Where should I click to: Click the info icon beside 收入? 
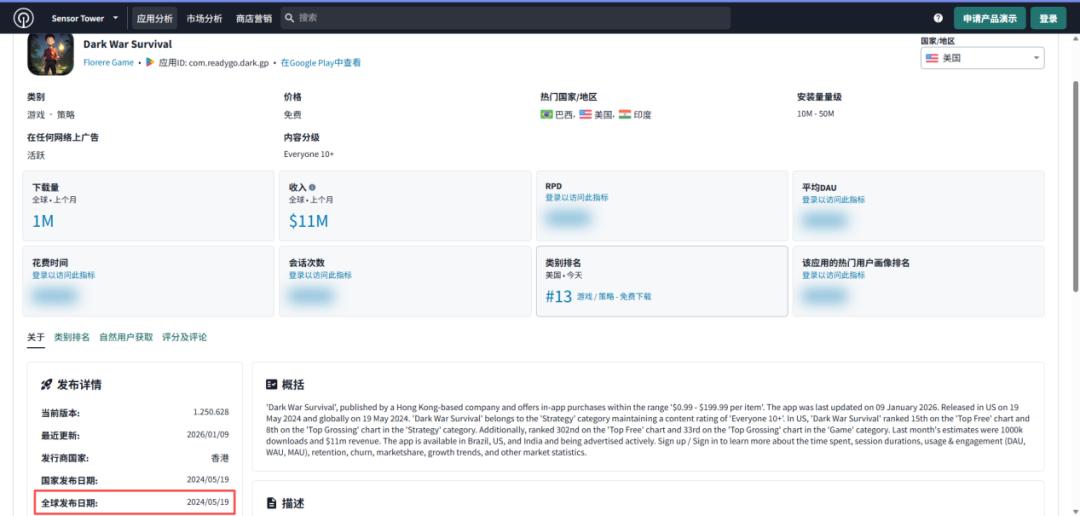pos(312,187)
